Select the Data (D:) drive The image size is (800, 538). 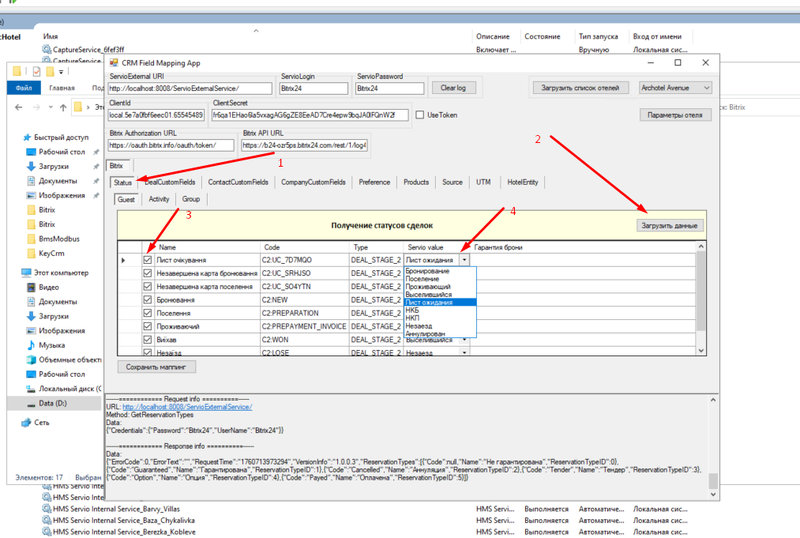point(53,402)
